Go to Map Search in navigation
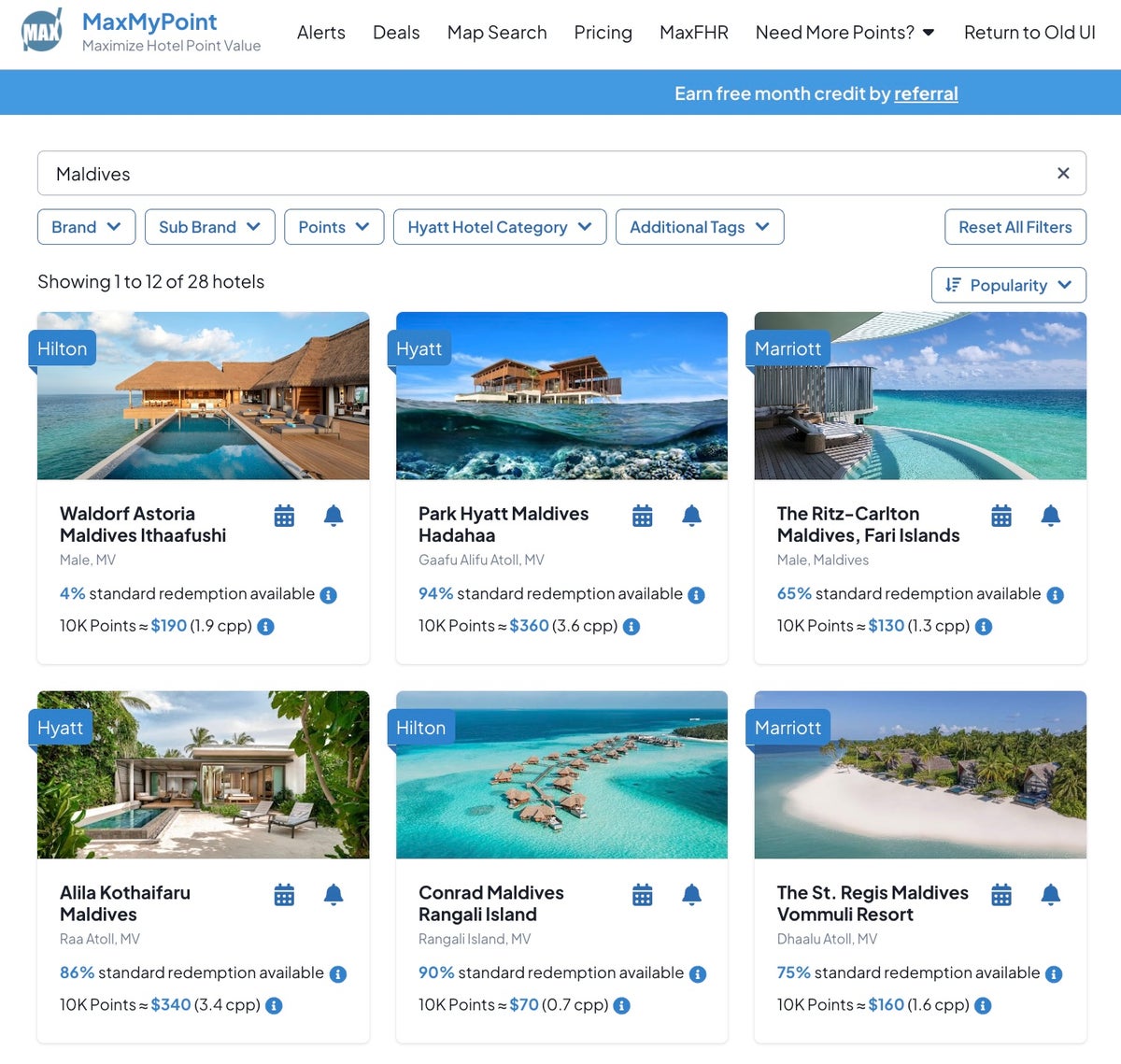Screen dimensions: 1121x1064 (497, 33)
